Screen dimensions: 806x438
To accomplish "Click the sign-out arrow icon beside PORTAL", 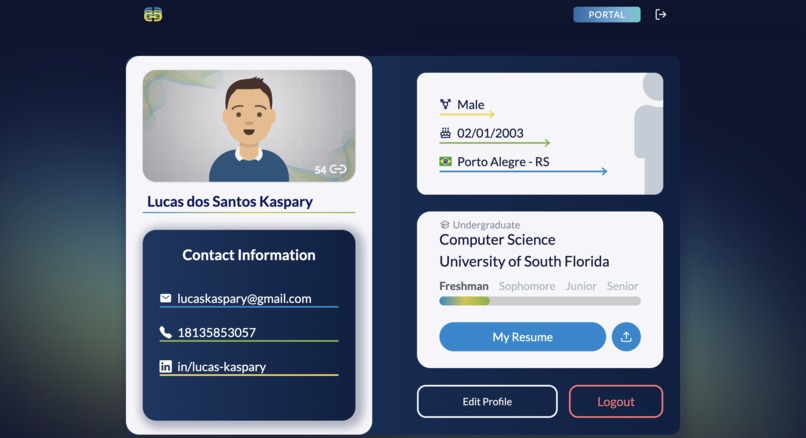I will [x=661, y=14].
